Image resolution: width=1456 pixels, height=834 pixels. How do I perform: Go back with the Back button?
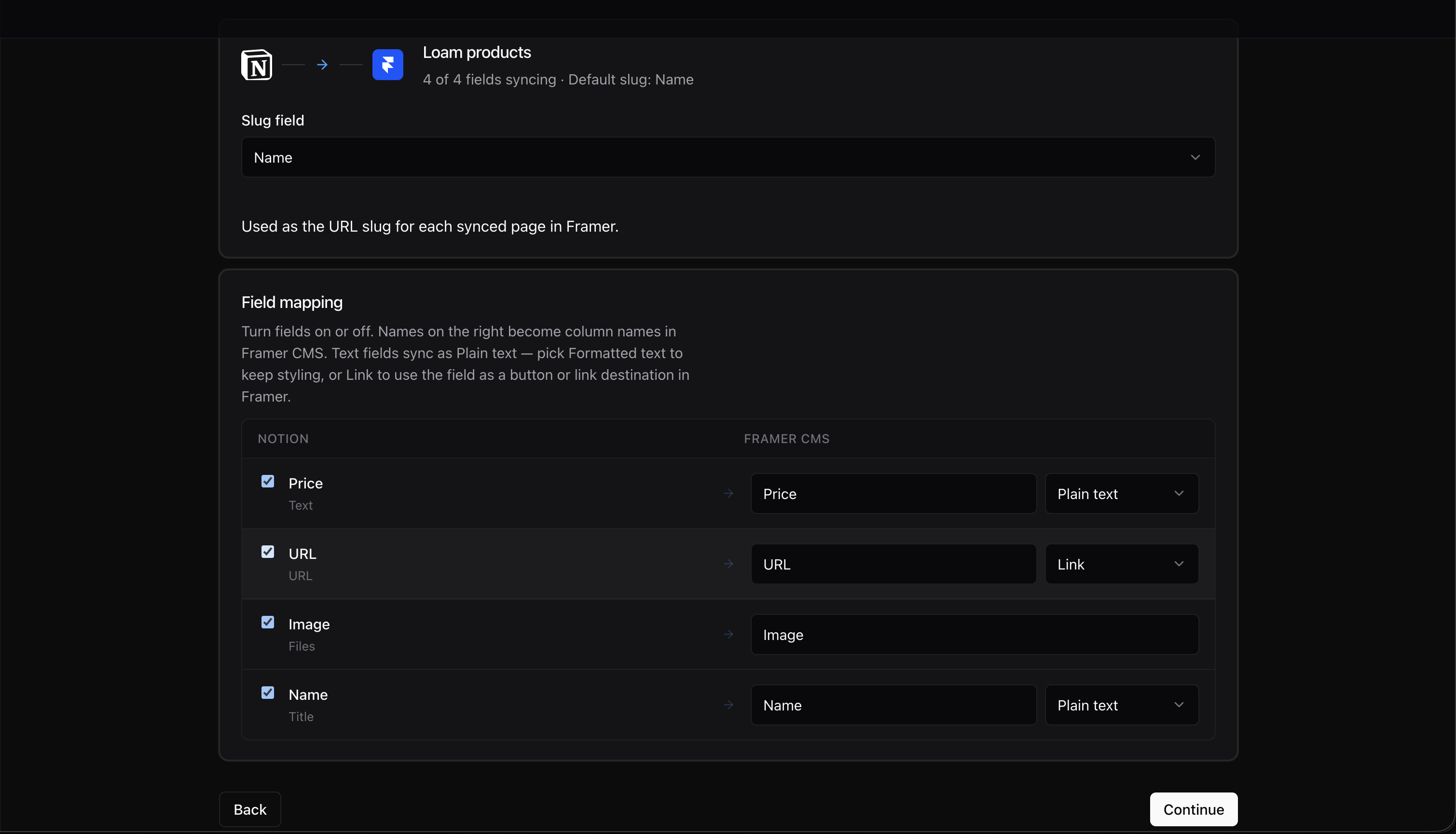(249, 809)
